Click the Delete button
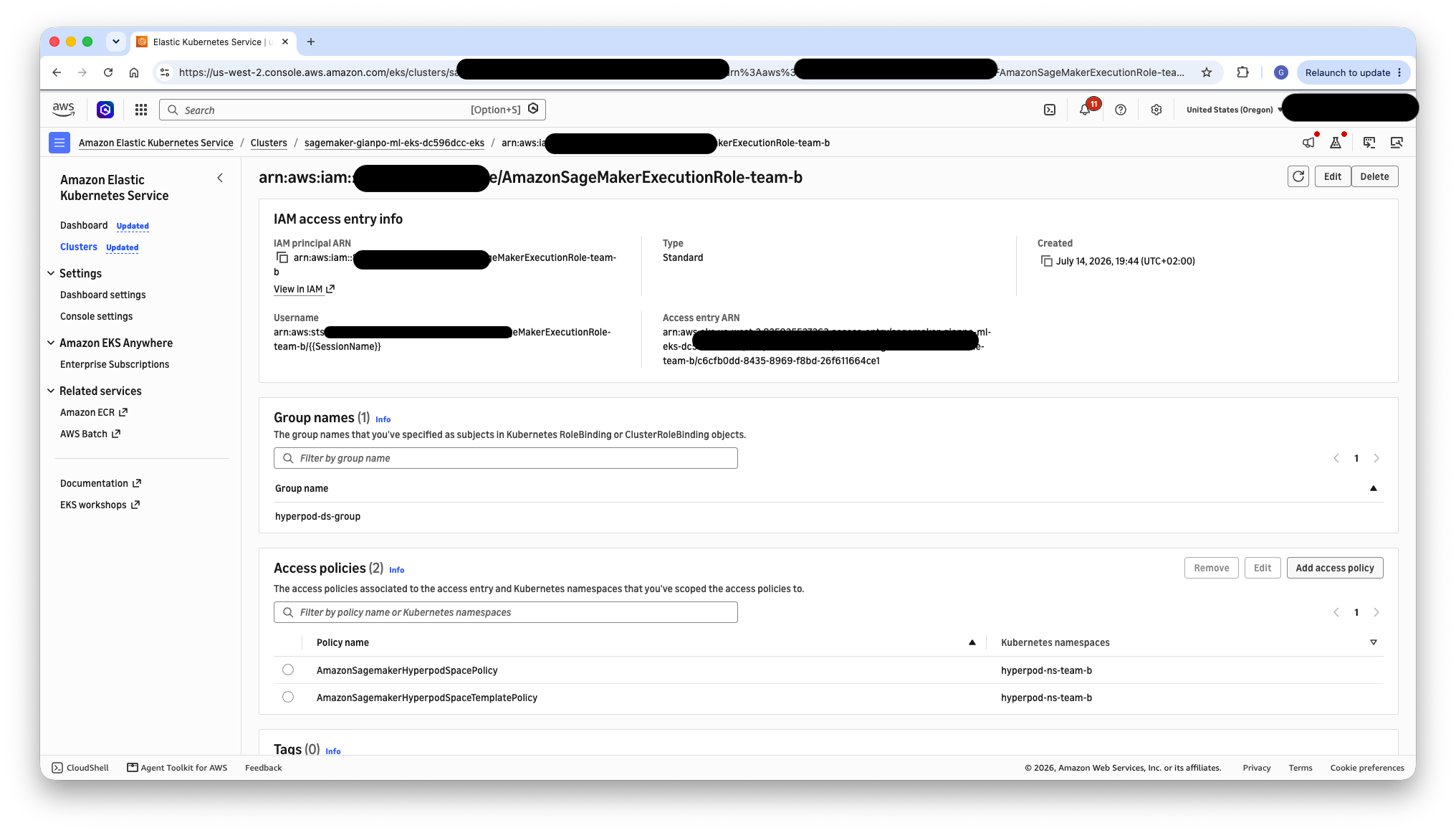Viewport: 1456px width, 833px height. pyautogui.click(x=1374, y=176)
